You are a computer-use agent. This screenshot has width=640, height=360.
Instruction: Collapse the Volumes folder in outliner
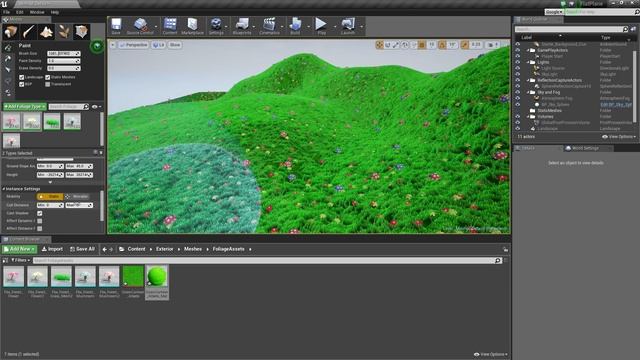pyautogui.click(x=528, y=117)
